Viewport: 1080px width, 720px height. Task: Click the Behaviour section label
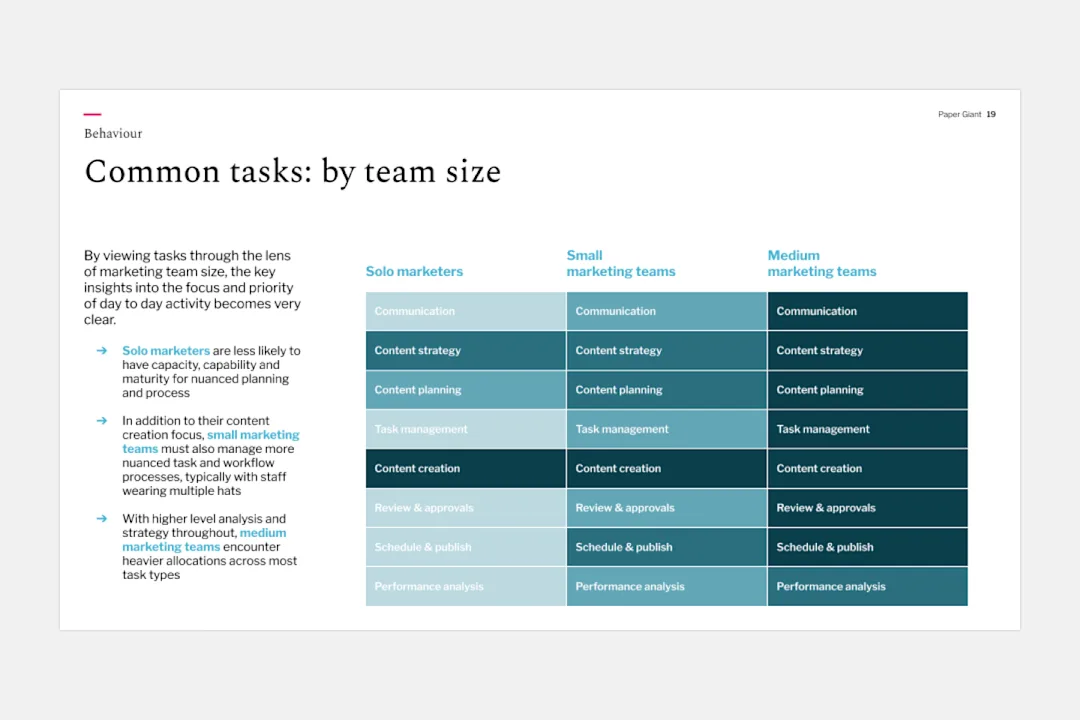pos(113,134)
